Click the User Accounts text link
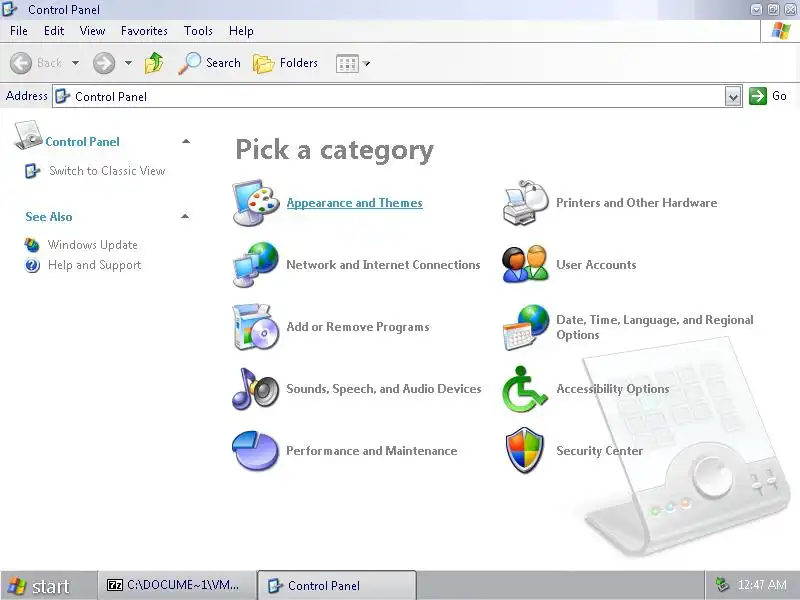Viewport: 800px width, 600px height. coord(596,265)
